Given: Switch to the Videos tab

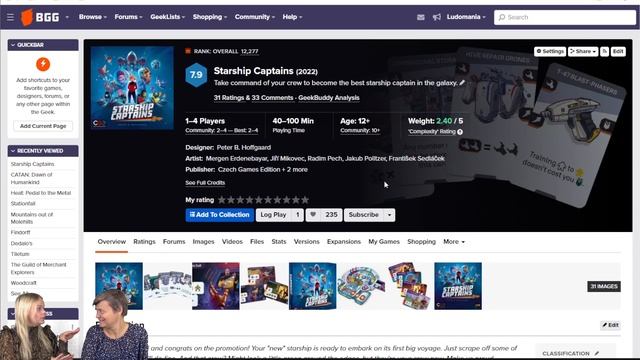Looking at the screenshot, I should pyautogui.click(x=232, y=242).
